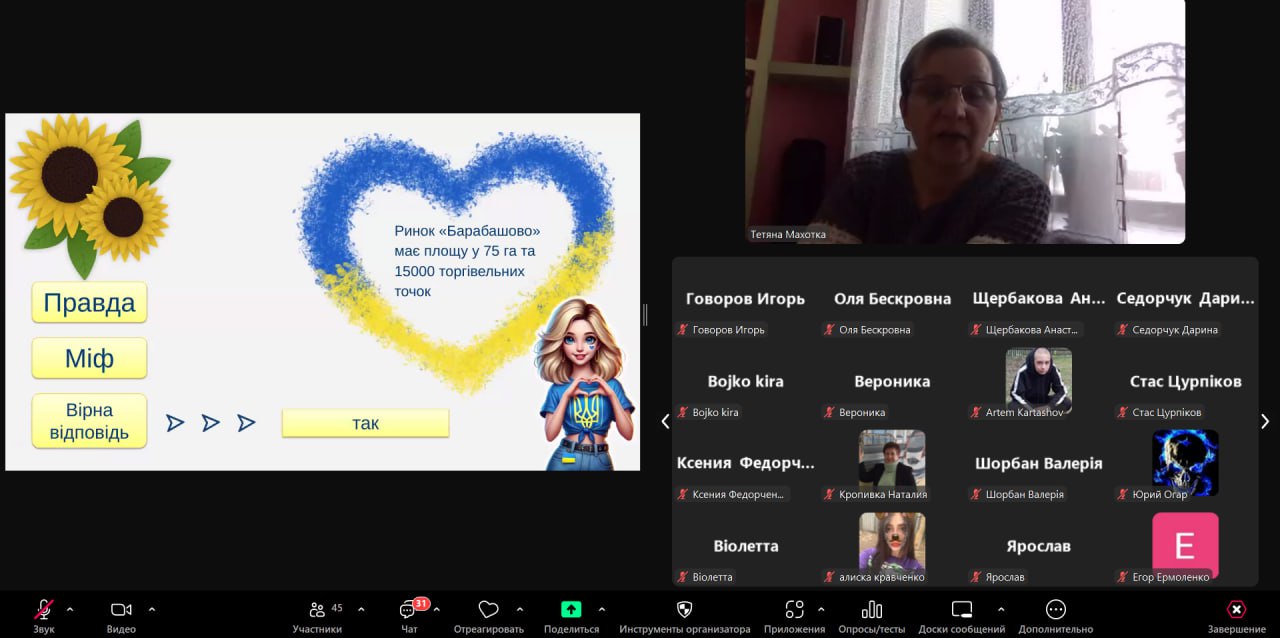Click muted mic icon beside Artem Kartashov

[976, 412]
